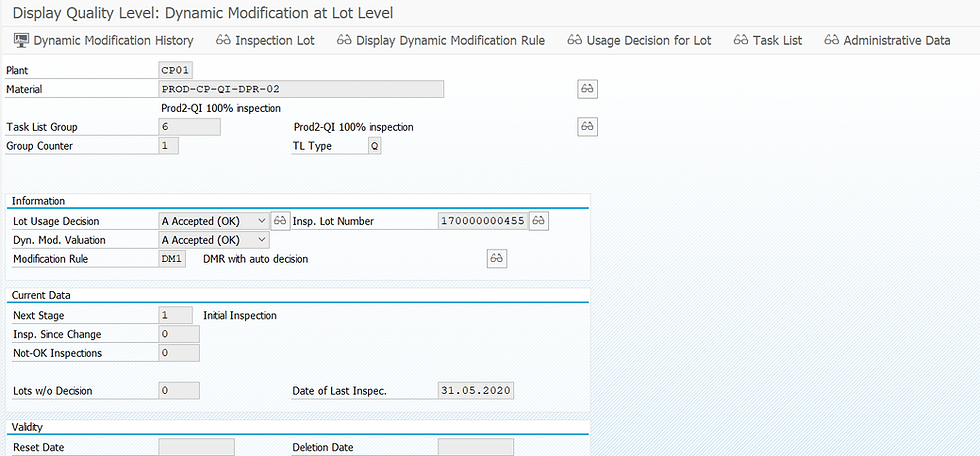
Task: Open Administrative Data toolbar item
Action: pos(888,41)
